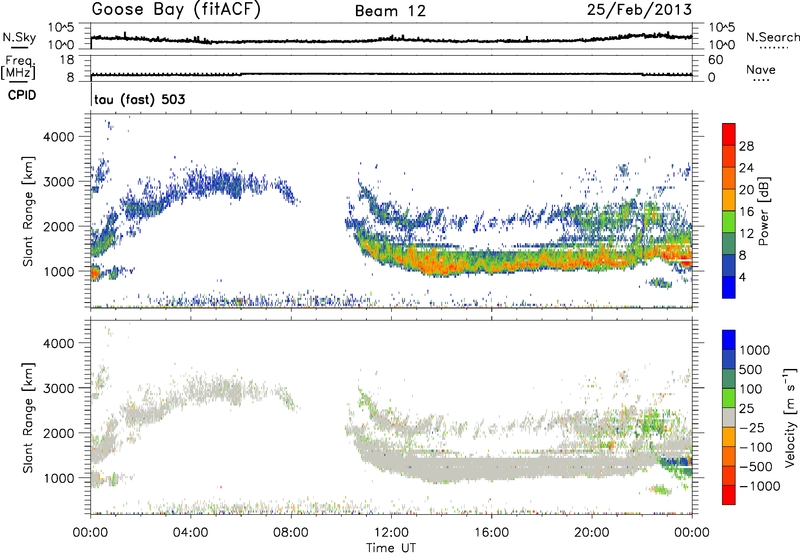Select the N.Sky legend label
Image resolution: width=800 pixels, height=554 pixels.
click(x=19, y=37)
